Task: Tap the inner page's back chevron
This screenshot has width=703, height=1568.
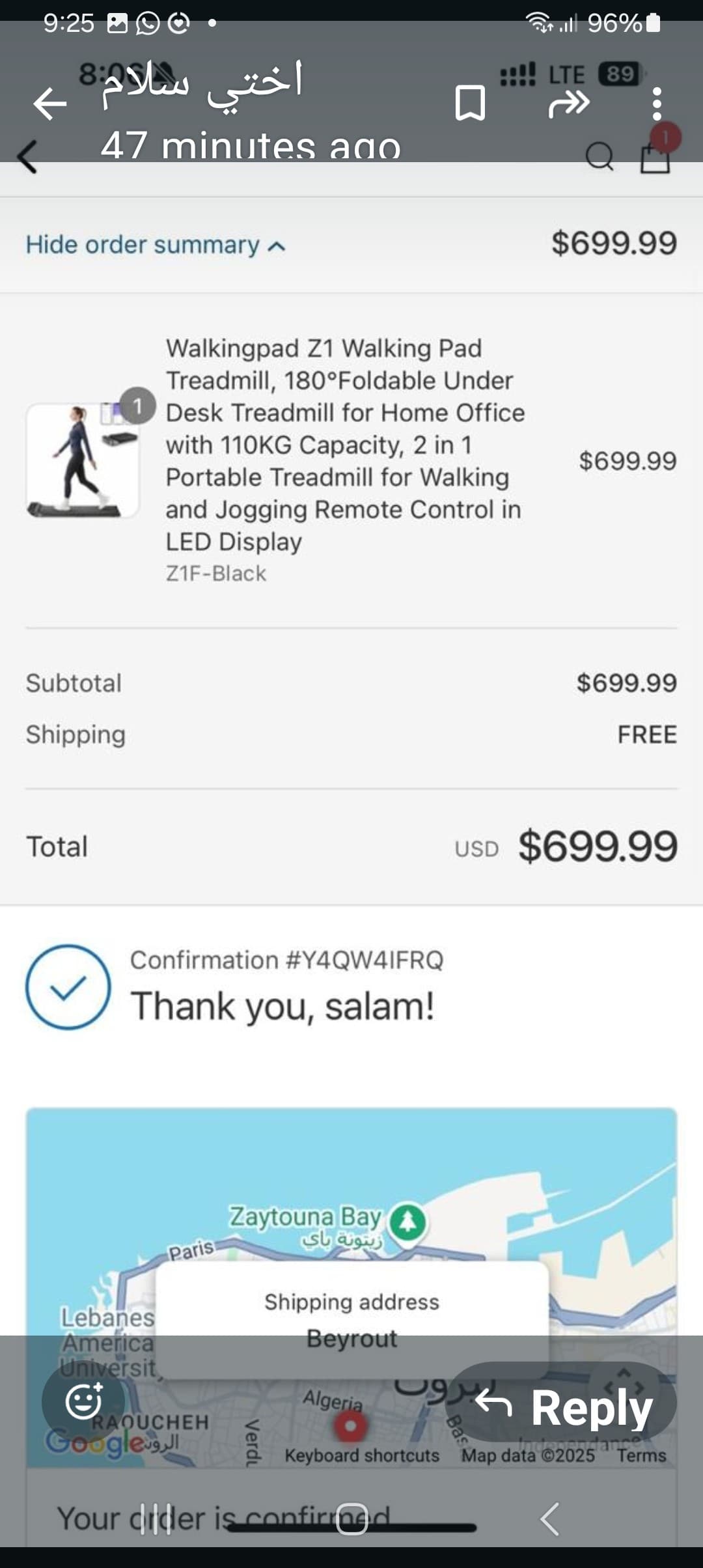Action: [27, 157]
